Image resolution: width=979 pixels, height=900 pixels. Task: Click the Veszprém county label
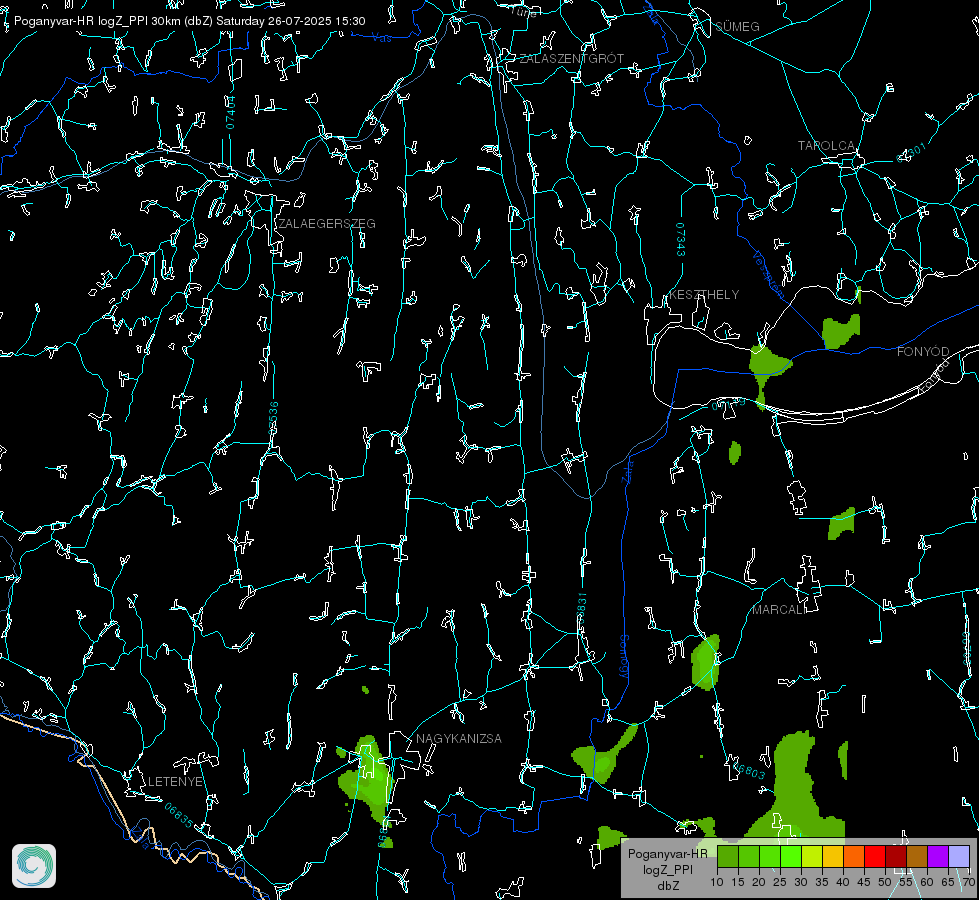[768, 275]
